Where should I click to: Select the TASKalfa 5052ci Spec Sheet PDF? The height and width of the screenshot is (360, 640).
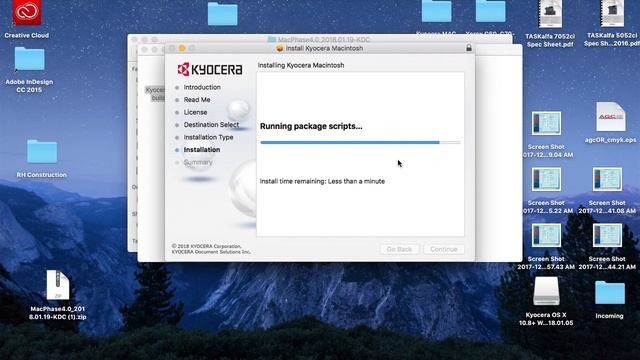(611, 14)
